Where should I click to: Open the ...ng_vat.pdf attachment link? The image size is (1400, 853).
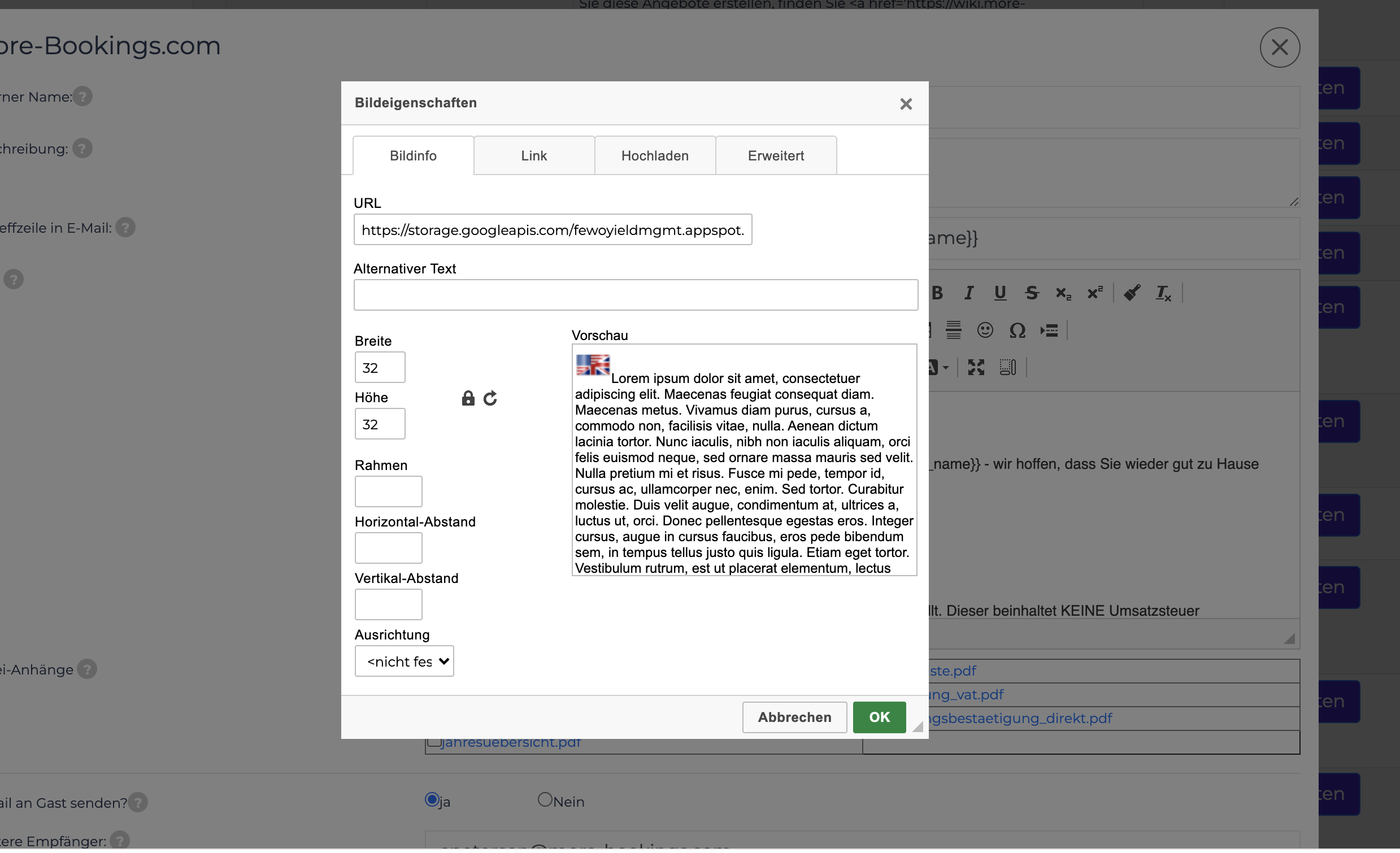coord(966,694)
